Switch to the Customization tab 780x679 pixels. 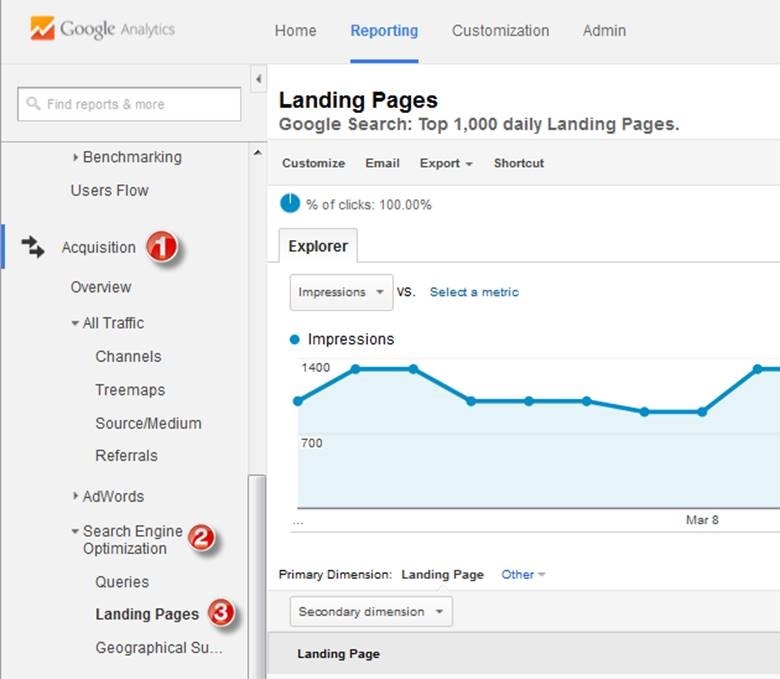click(x=500, y=30)
